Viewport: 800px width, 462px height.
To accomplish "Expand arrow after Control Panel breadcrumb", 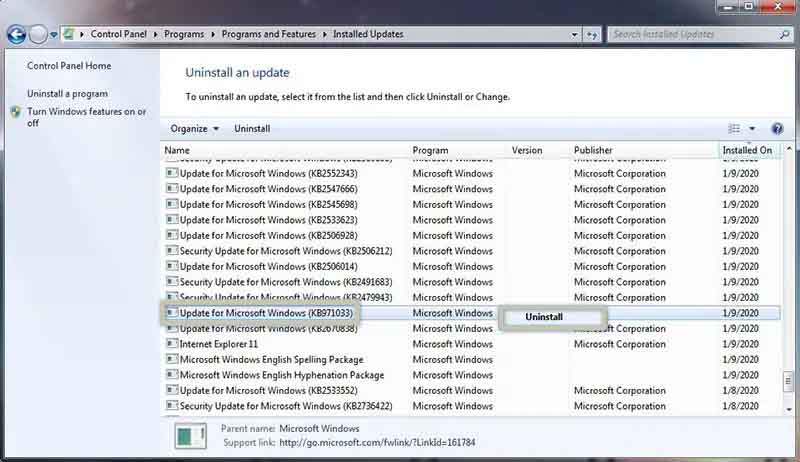I will click(x=156, y=35).
